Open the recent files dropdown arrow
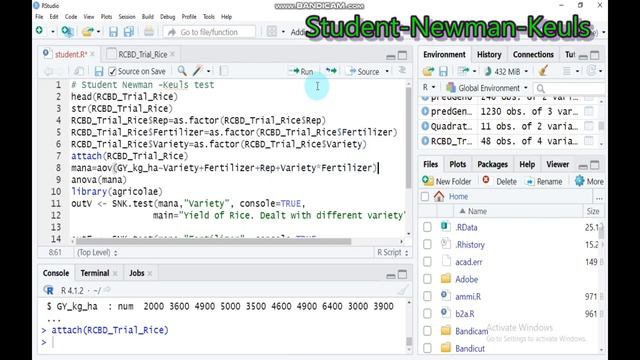The height and width of the screenshot is (360, 640). click(x=98, y=31)
